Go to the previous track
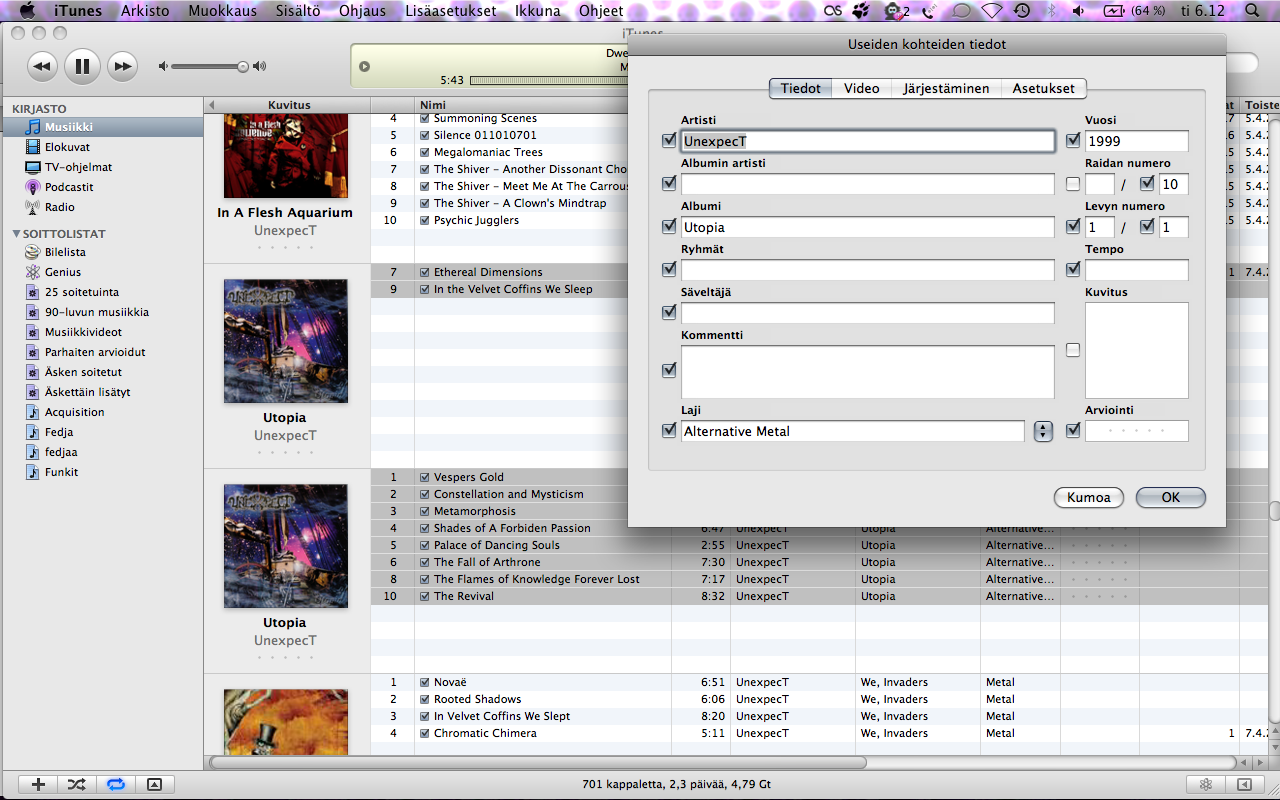Viewport: 1280px width, 800px height. click(41, 67)
